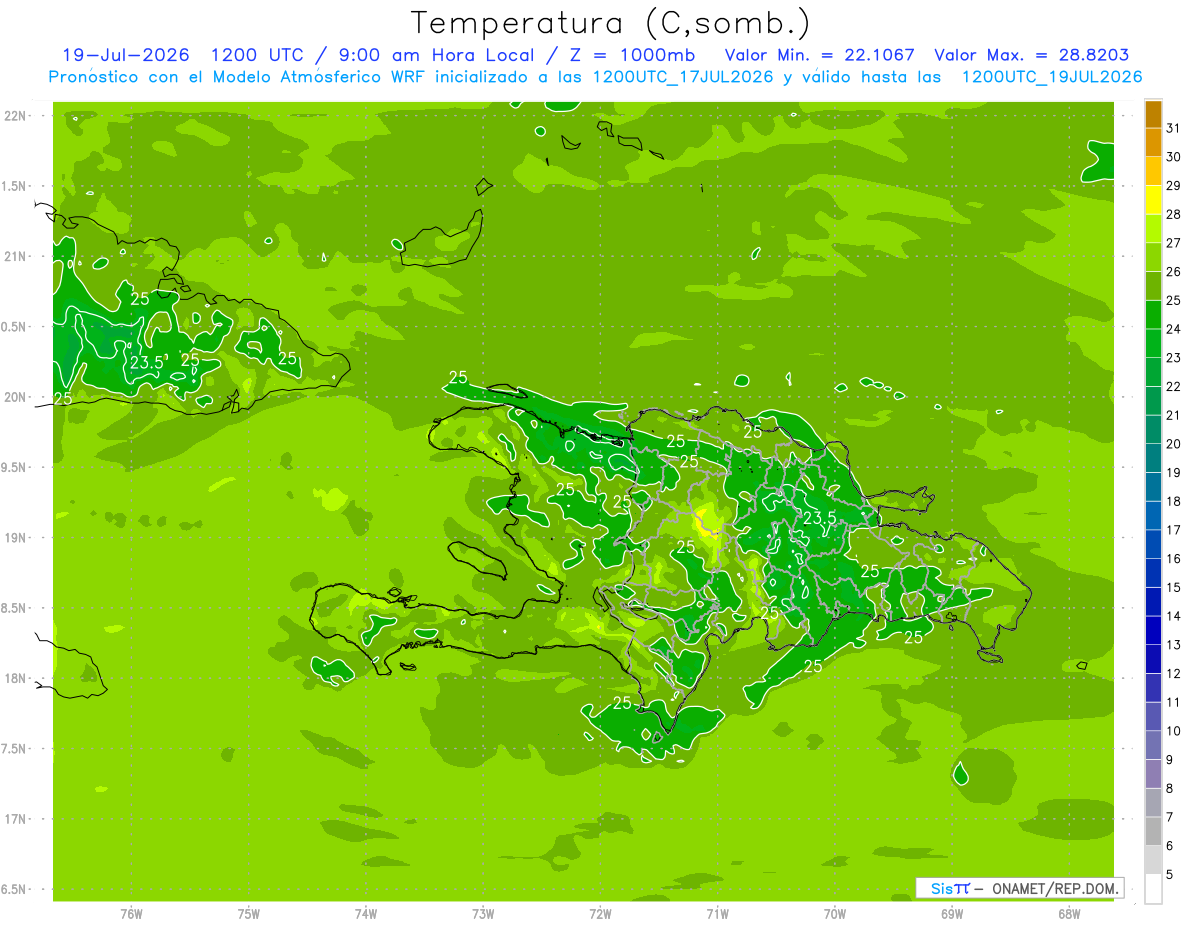Click the "8" value on the color scale
The image size is (1200, 927).
[1170, 789]
